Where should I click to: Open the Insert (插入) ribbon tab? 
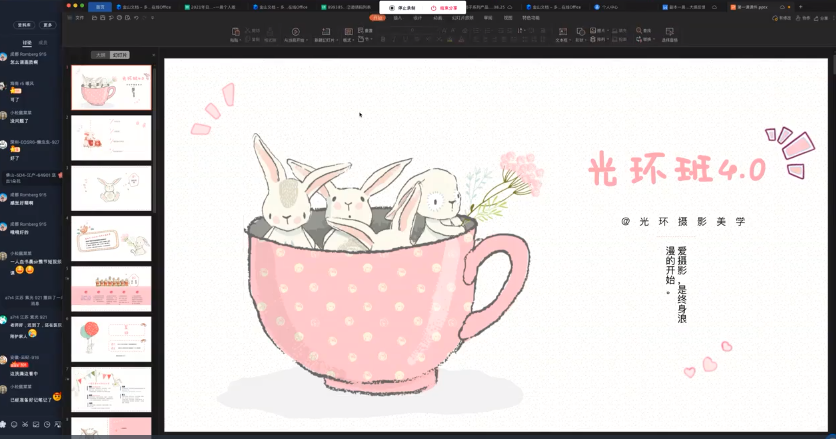pos(398,18)
